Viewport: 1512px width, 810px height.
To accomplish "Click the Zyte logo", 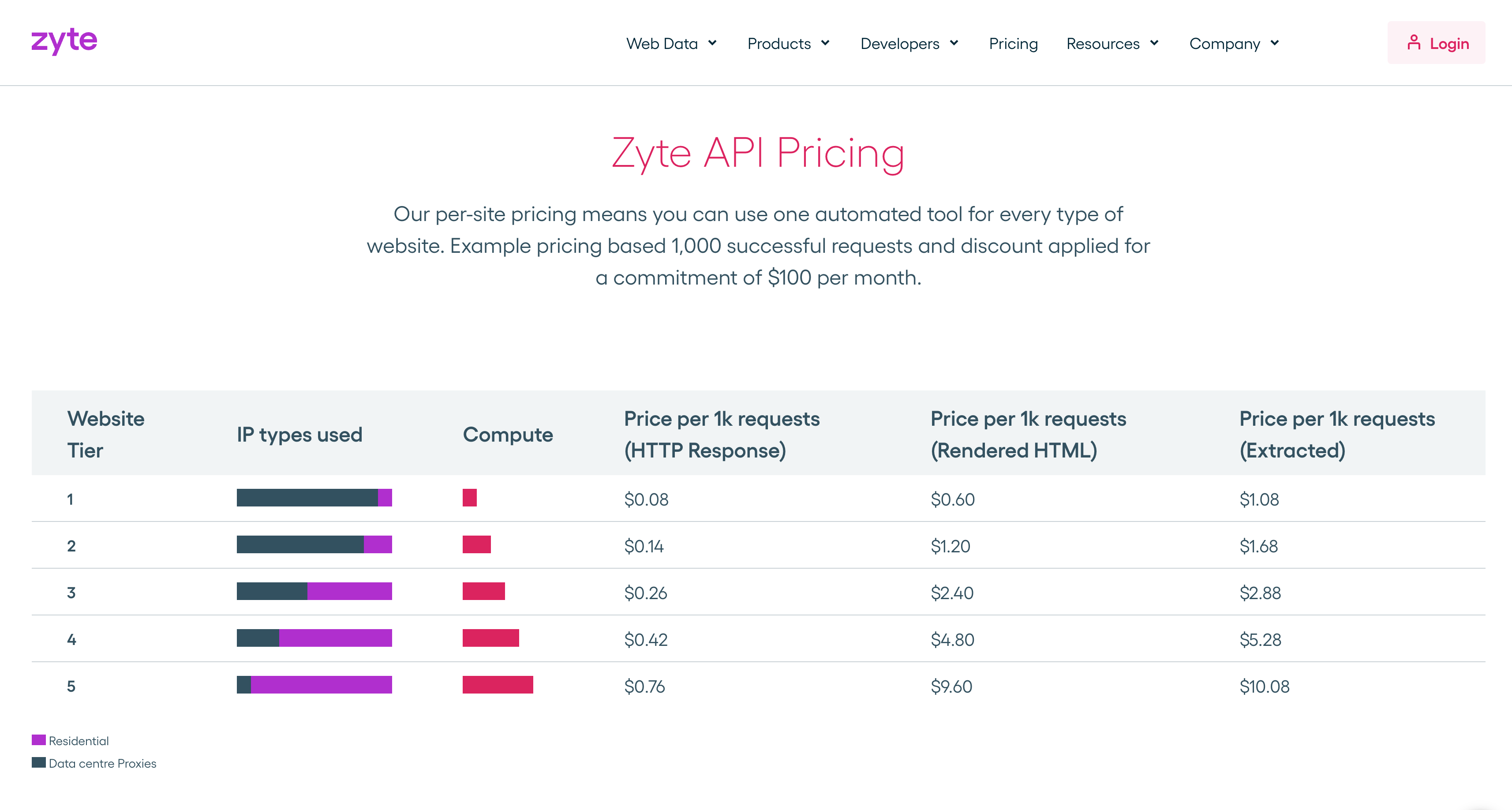I will (64, 41).
